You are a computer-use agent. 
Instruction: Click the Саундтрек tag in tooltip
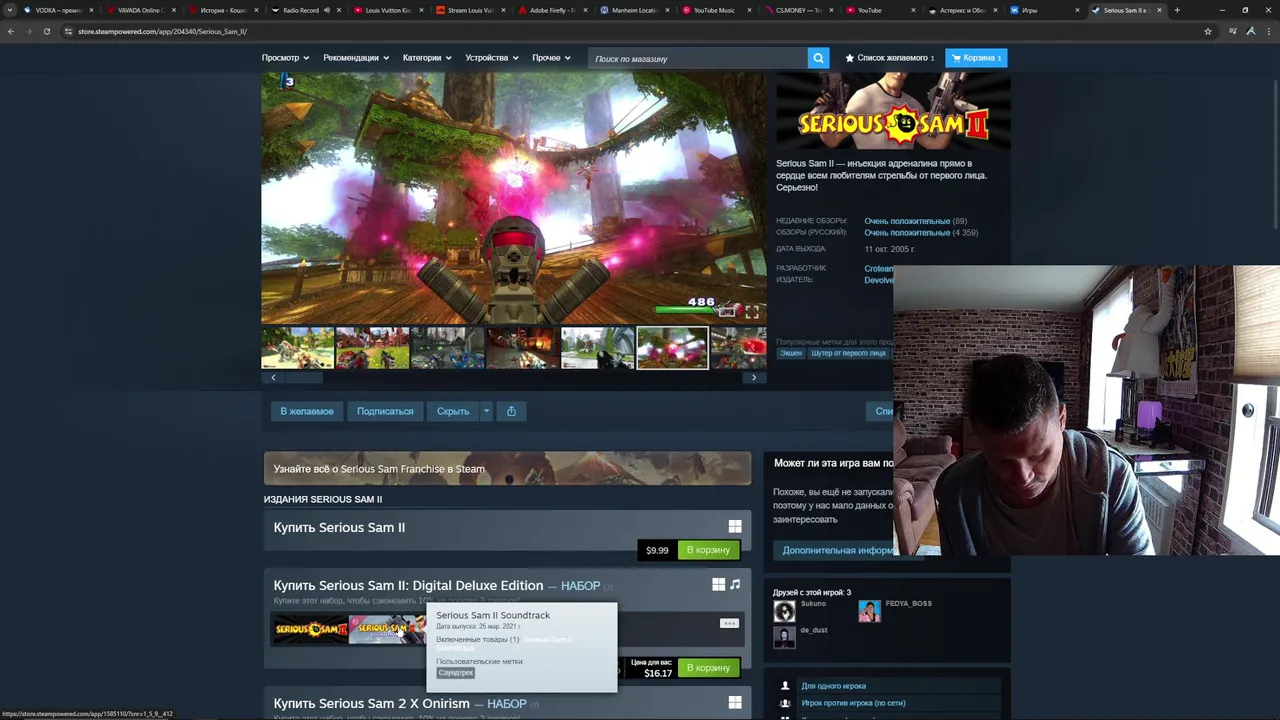pyautogui.click(x=455, y=673)
